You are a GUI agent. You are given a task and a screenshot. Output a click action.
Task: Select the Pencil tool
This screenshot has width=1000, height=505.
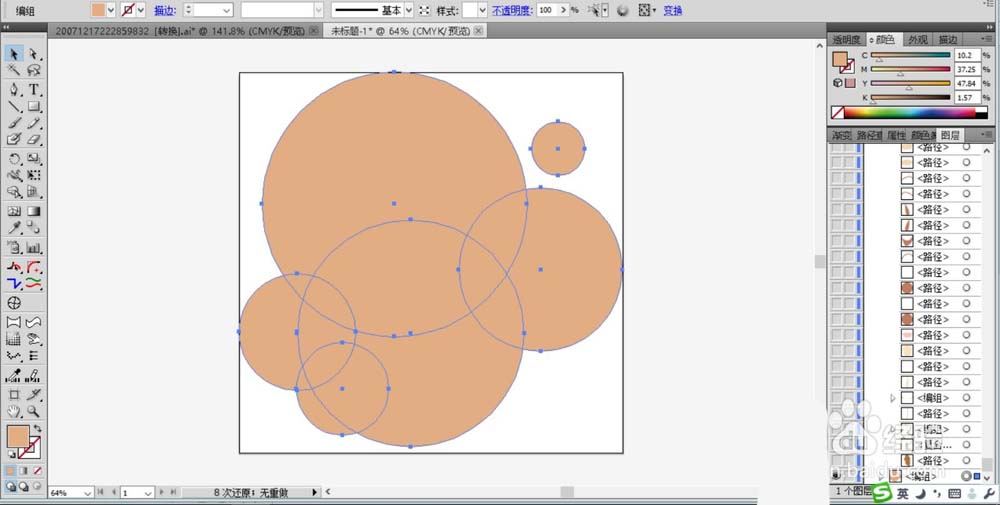[x=34, y=123]
